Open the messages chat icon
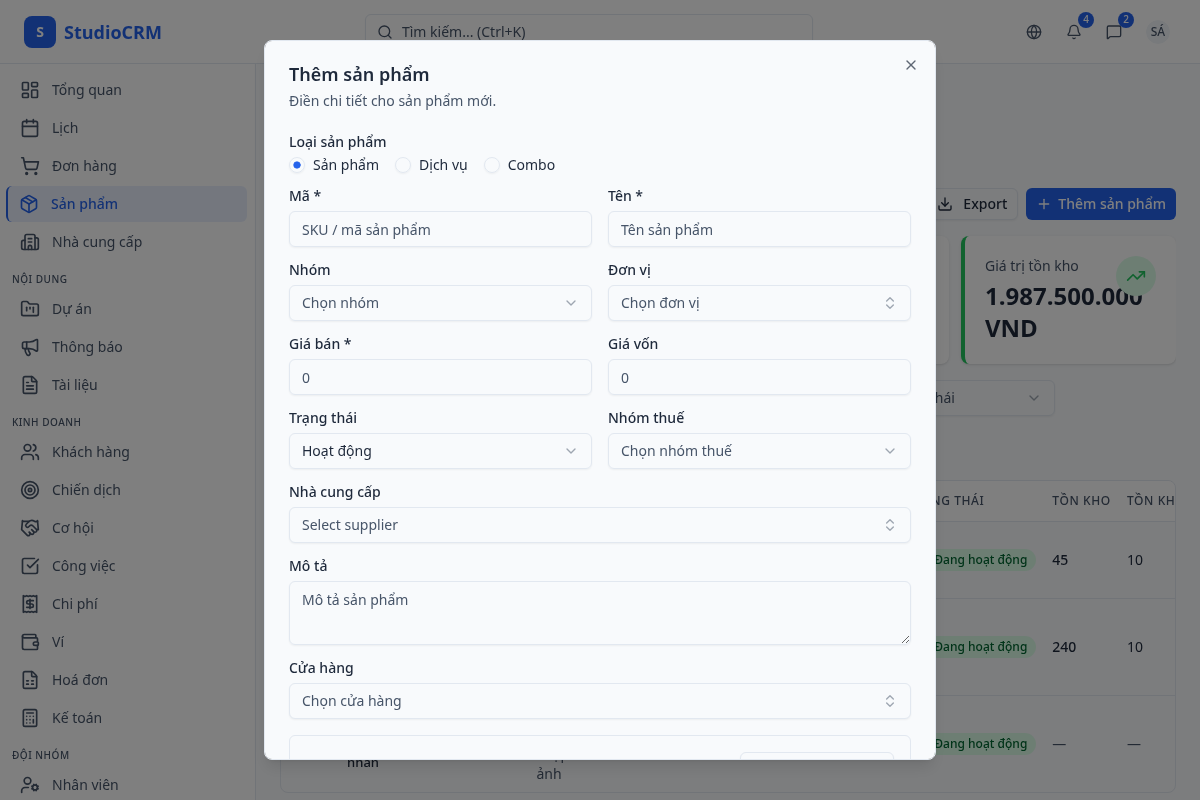The height and width of the screenshot is (800, 1200). [x=1114, y=32]
